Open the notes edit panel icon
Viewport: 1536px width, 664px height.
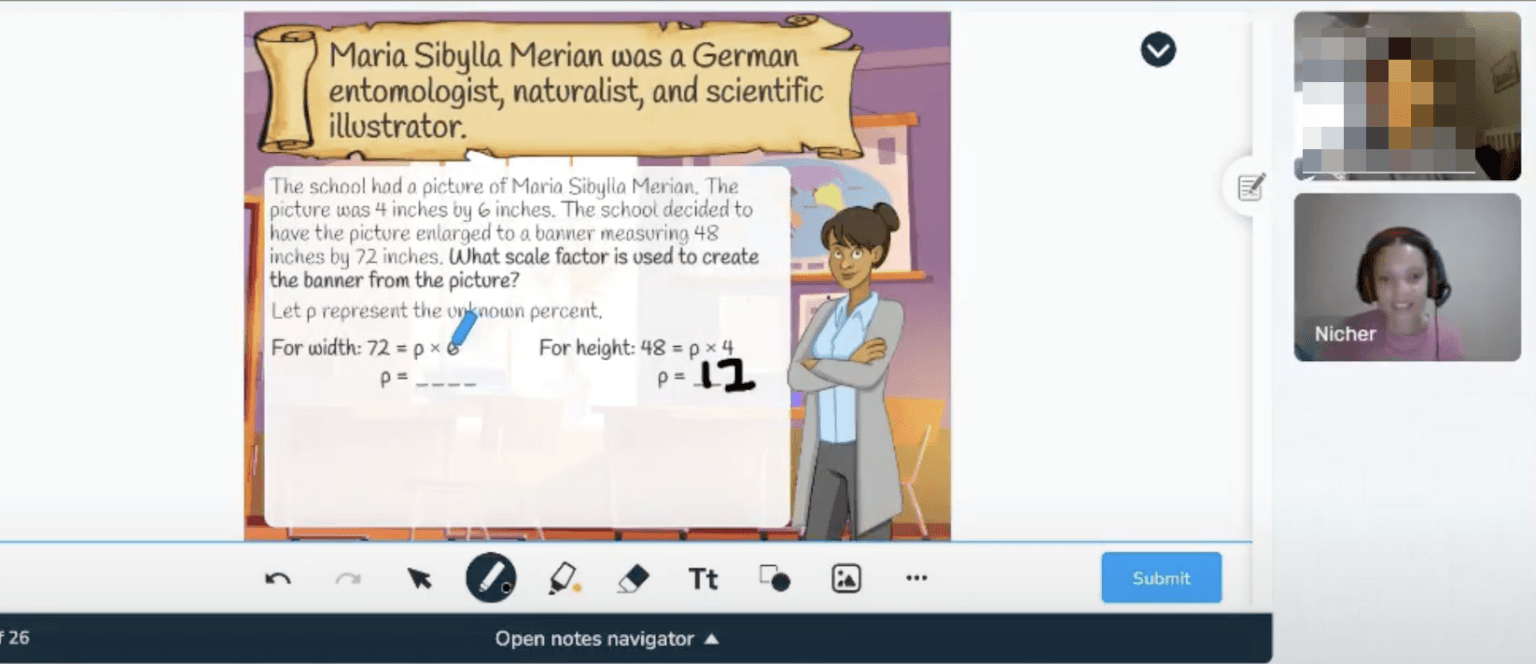click(x=1250, y=187)
